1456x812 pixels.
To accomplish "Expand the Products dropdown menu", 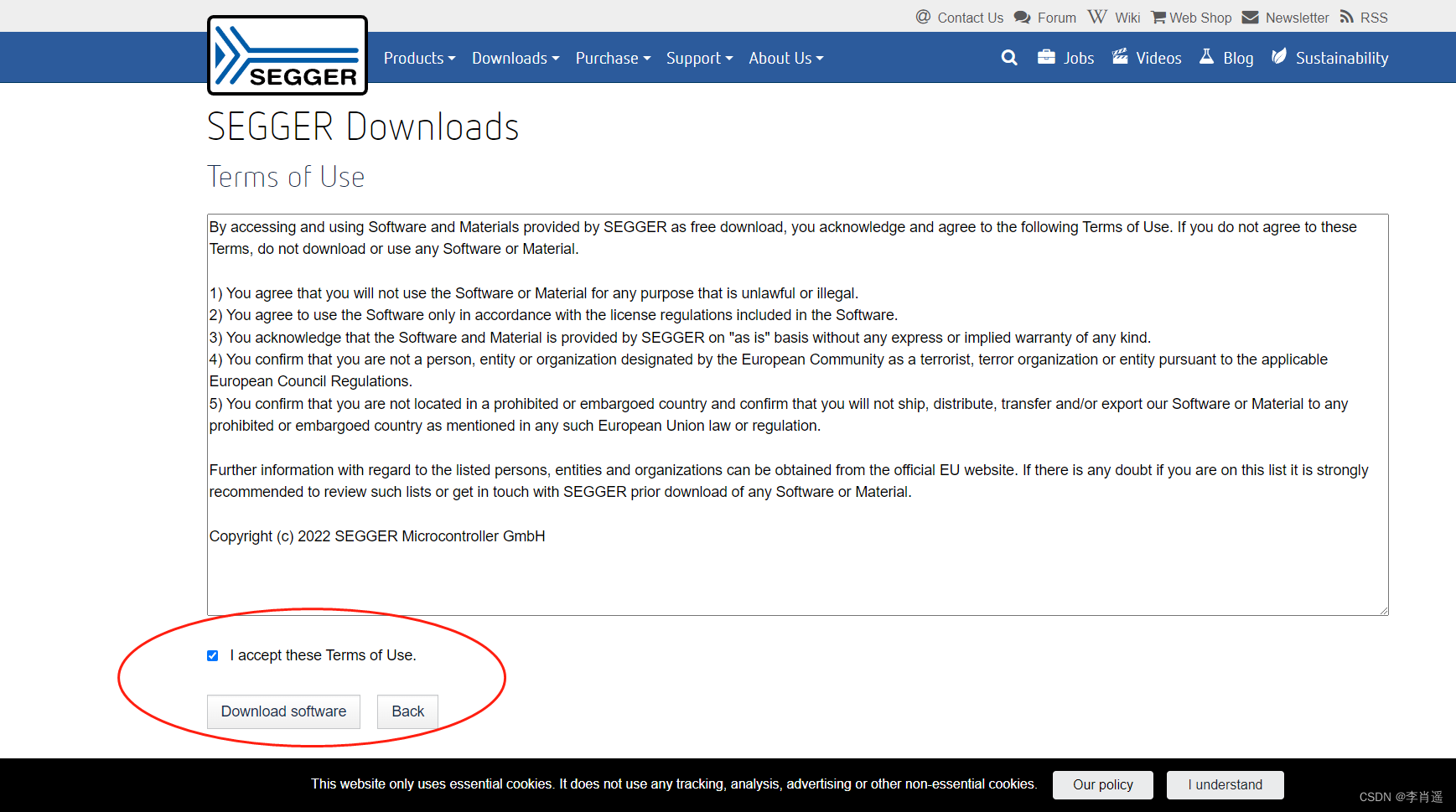I will click(x=419, y=58).
